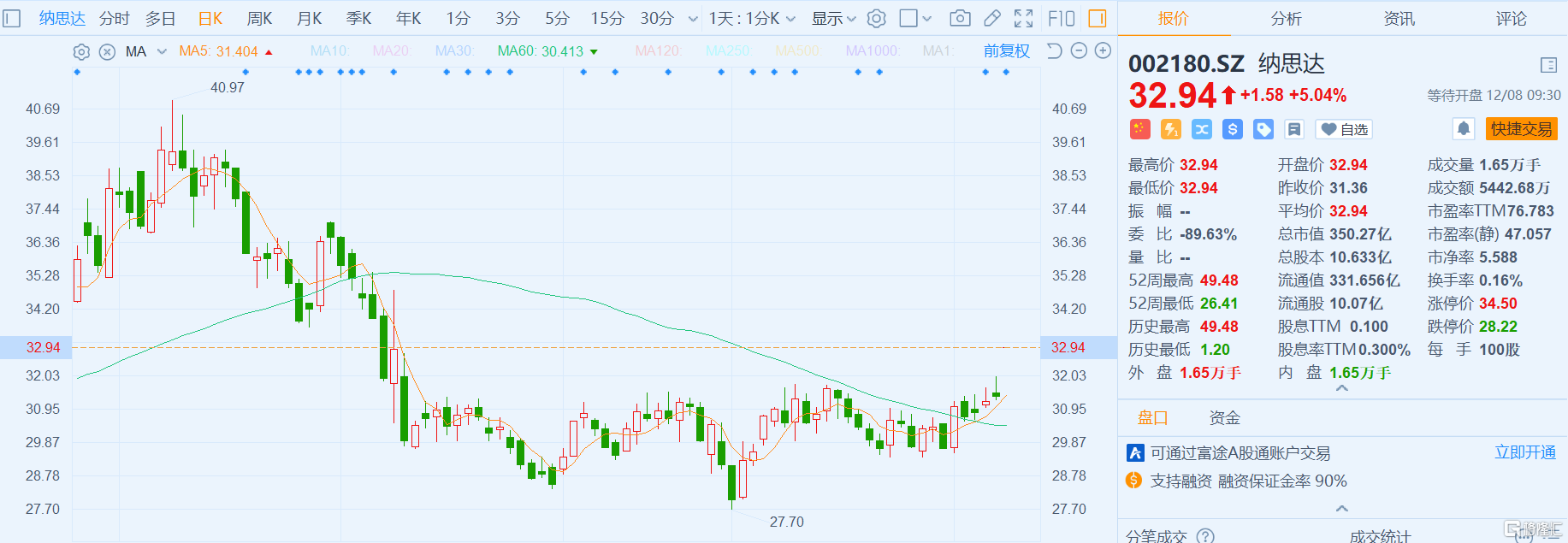Click the orange lightning margin icon

1171,129
